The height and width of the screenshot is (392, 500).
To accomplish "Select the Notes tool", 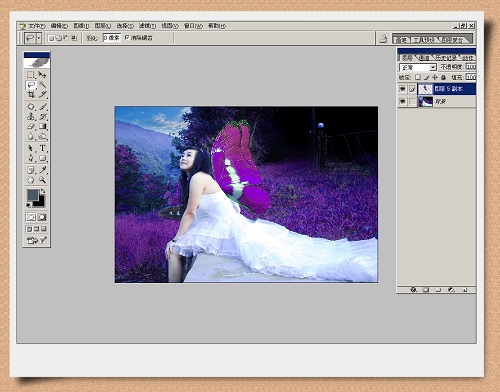I will click(31, 170).
